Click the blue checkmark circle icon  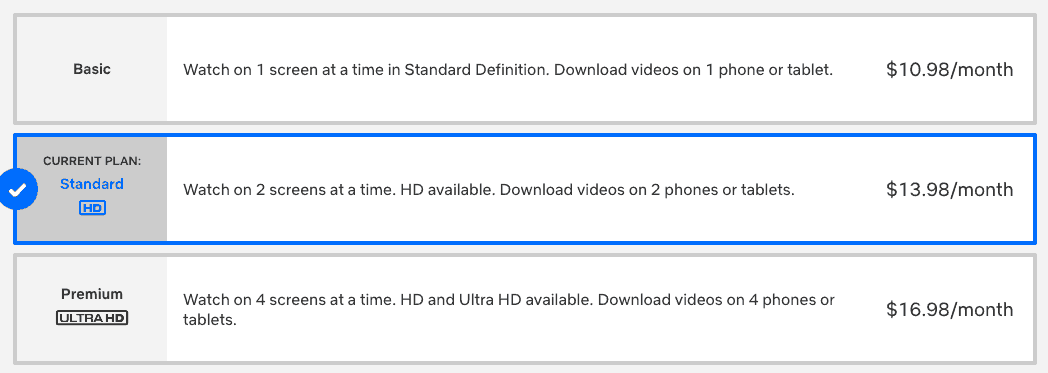[18, 190]
